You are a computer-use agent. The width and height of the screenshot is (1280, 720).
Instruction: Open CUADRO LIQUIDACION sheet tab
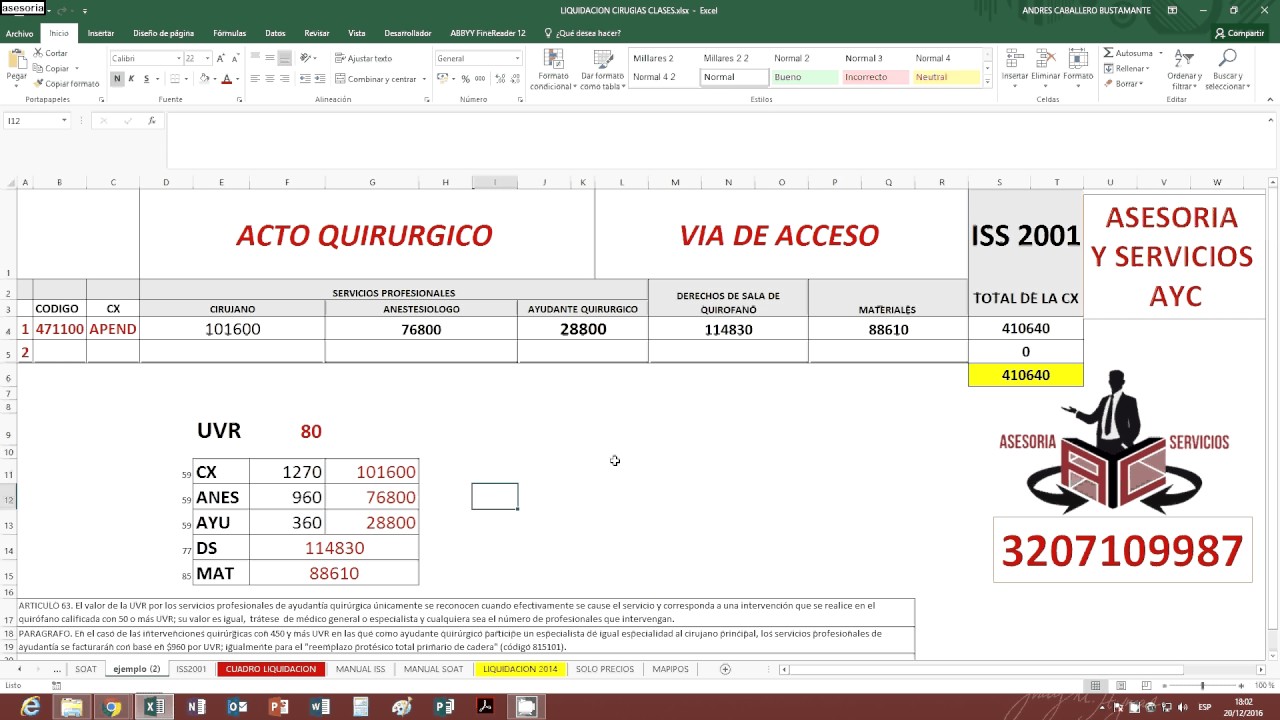coord(270,669)
